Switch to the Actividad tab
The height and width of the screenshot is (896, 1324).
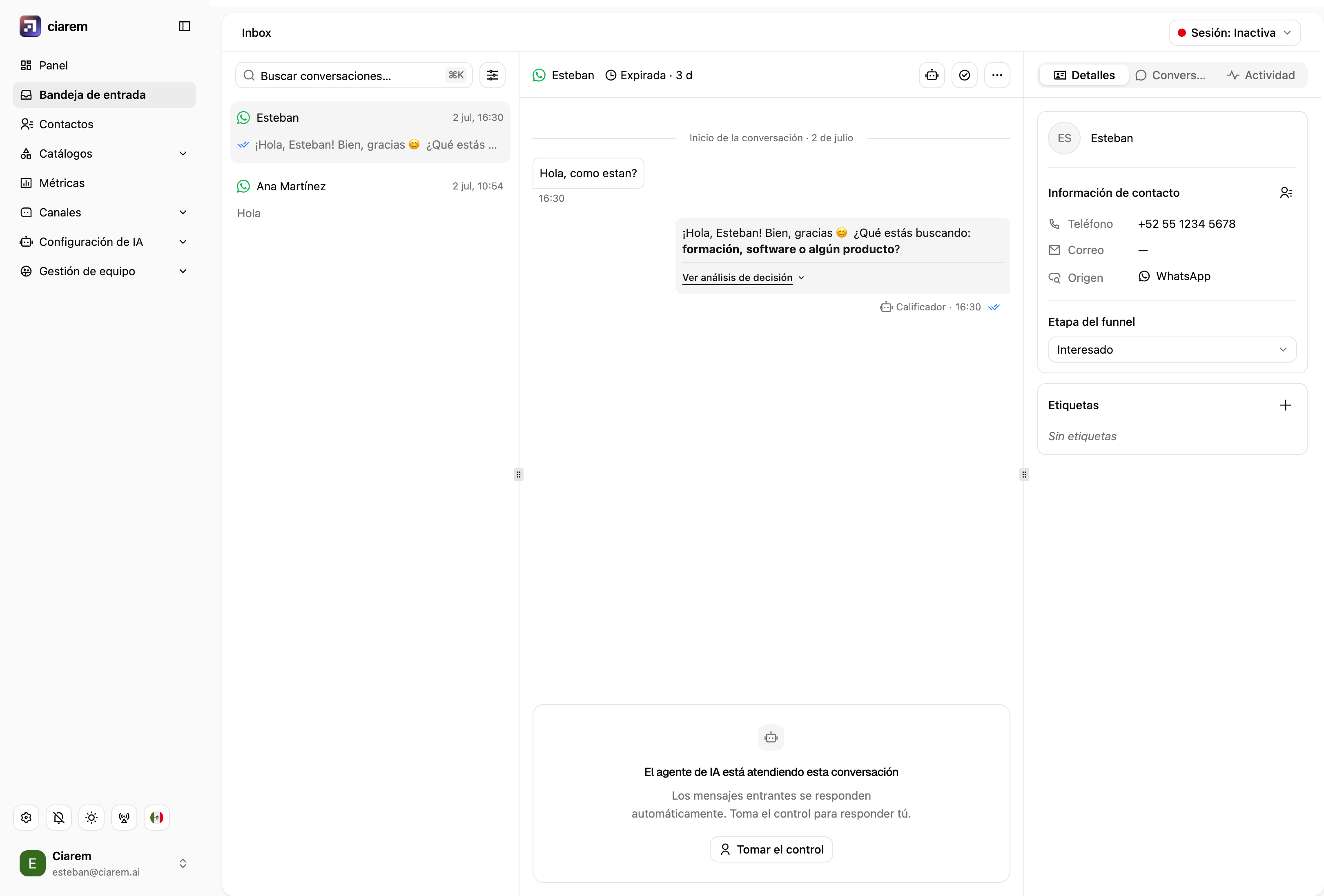(1261, 75)
